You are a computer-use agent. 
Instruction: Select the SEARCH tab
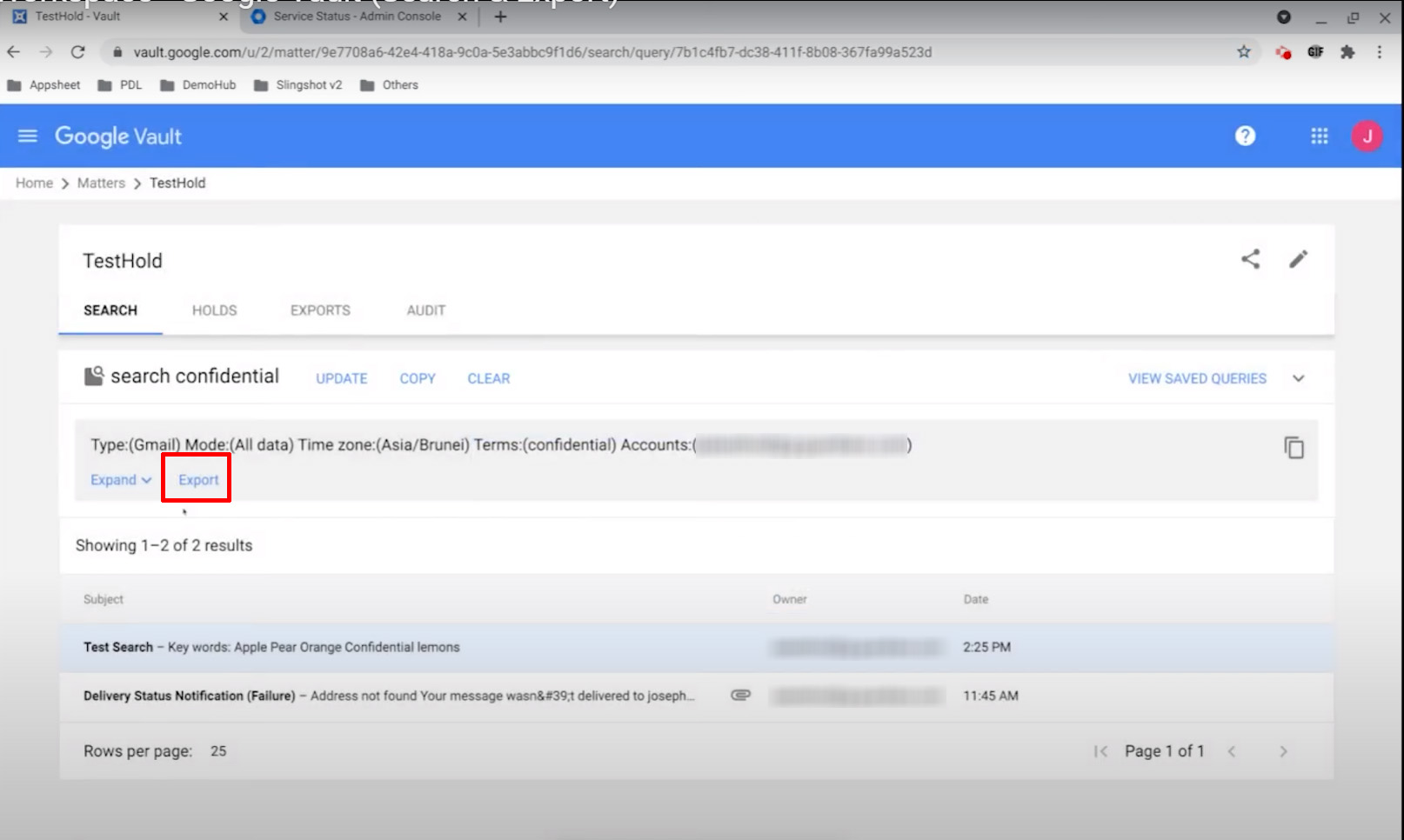[x=110, y=310]
